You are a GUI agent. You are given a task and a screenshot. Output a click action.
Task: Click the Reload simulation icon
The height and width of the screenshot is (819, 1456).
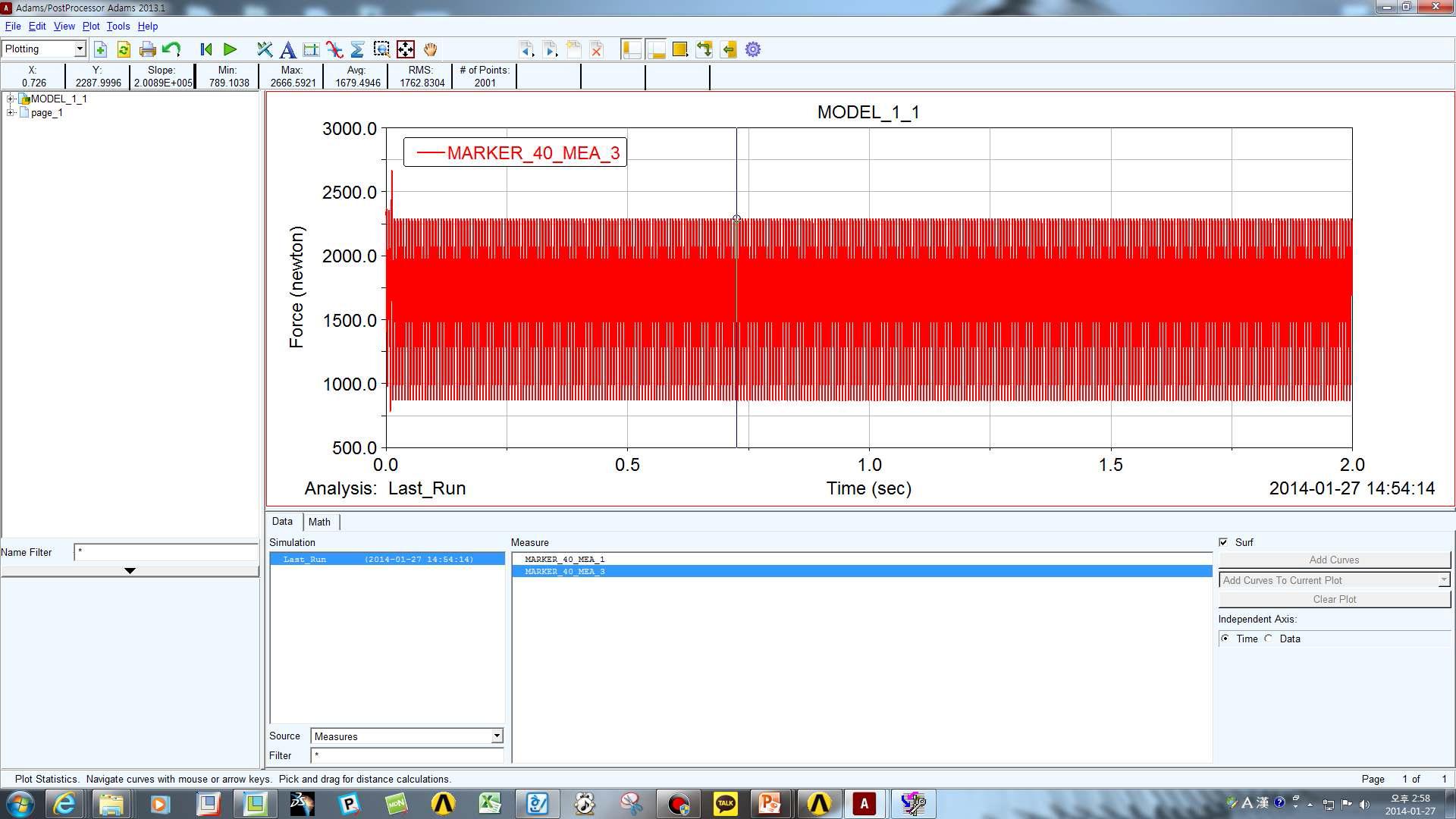[124, 50]
